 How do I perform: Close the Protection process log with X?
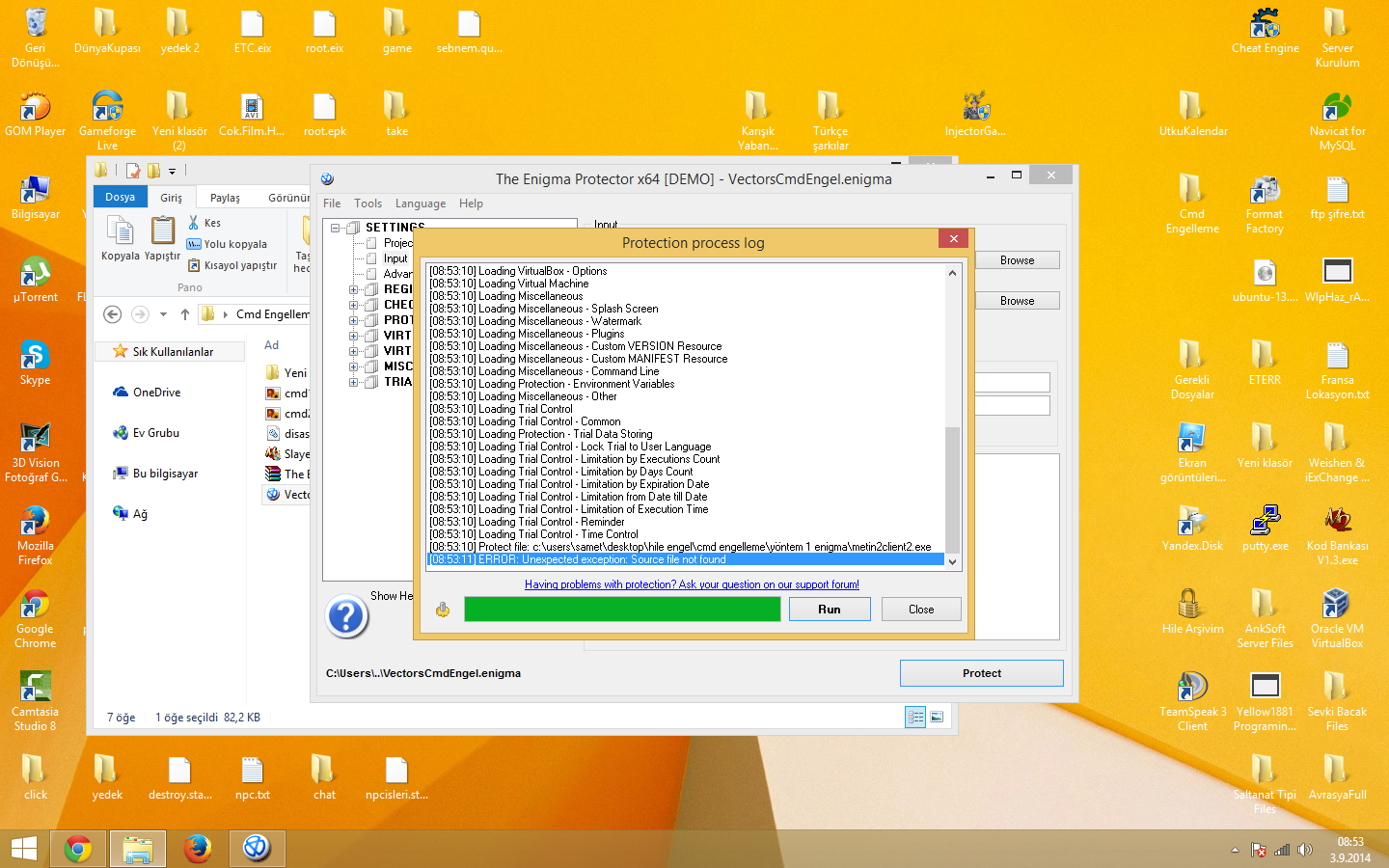click(953, 239)
